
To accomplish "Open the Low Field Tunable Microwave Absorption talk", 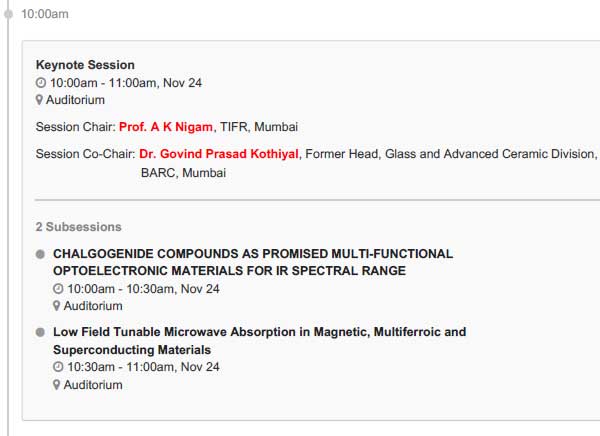I will (259, 341).
